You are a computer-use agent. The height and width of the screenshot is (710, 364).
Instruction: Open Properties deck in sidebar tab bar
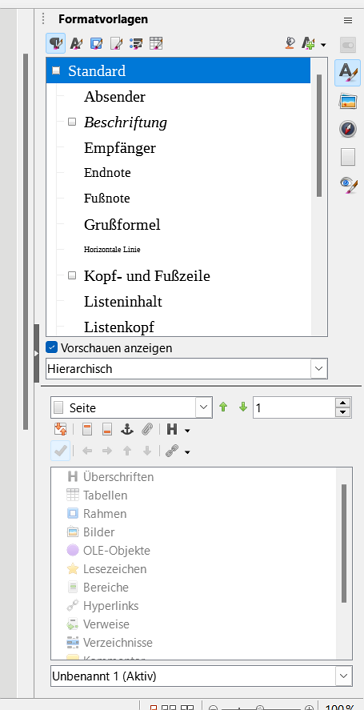click(x=348, y=45)
